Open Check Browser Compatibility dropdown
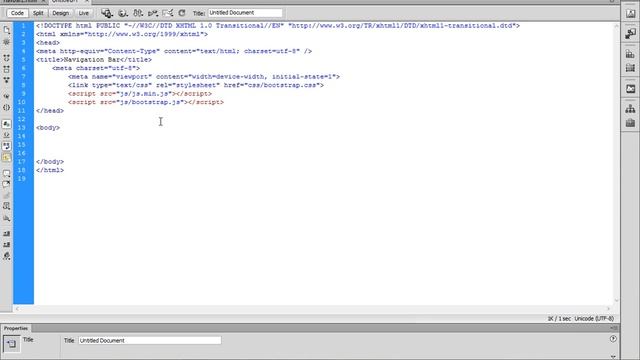The height and width of the screenshot is (360, 640). click(x=167, y=13)
